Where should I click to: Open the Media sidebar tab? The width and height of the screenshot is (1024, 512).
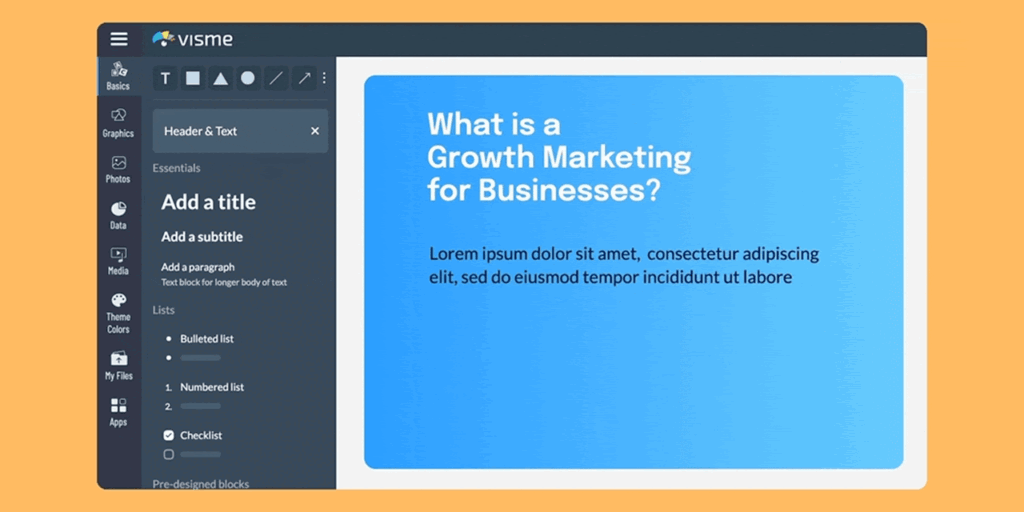[x=118, y=262]
